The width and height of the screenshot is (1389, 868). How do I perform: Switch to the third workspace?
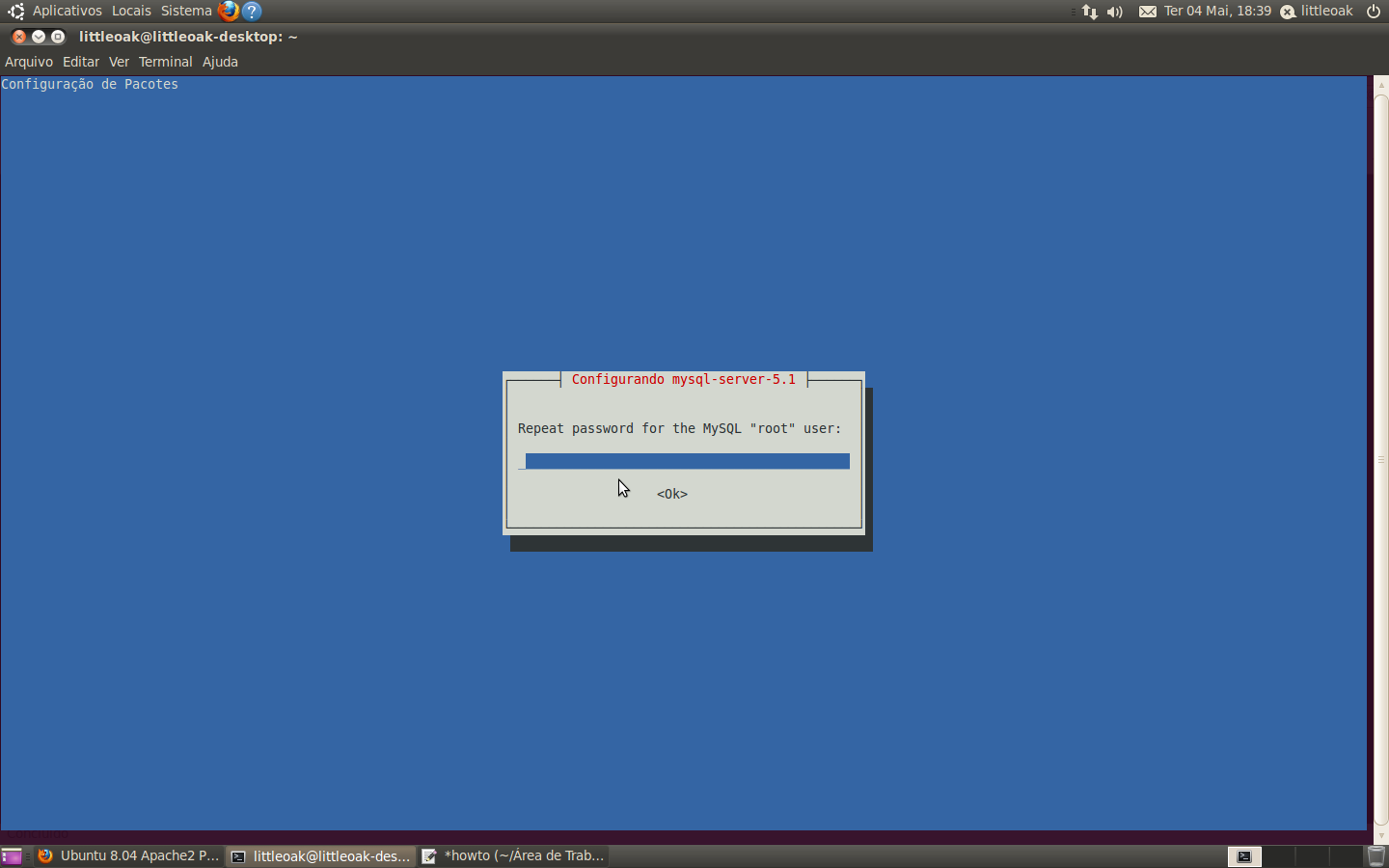pos(1312,856)
